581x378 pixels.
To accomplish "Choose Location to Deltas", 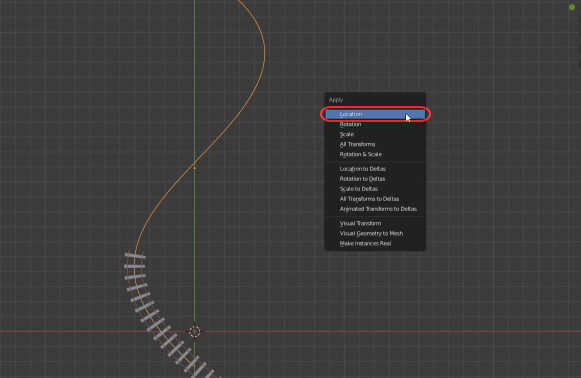I will tap(375, 169).
